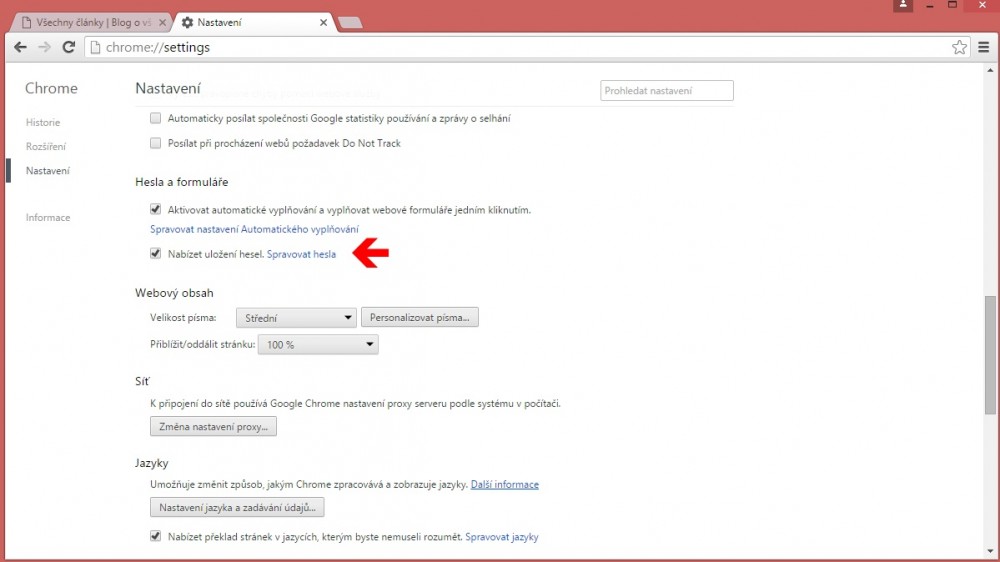
Task: Open a new tab
Action: point(350,22)
